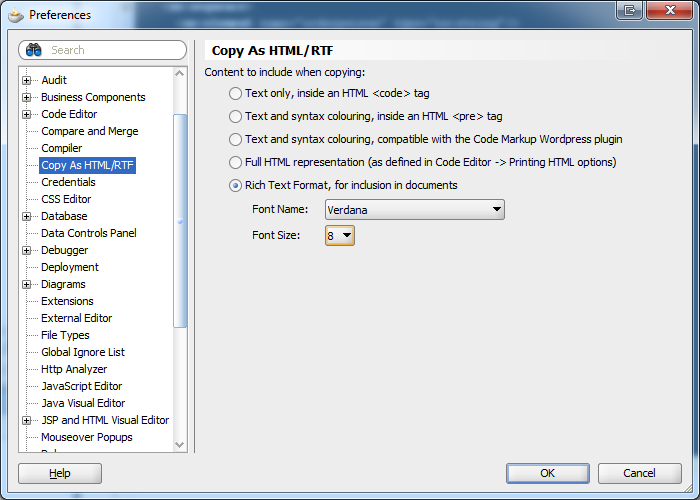This screenshot has width=700, height=500.
Task: Click the Help button
Action: (60, 473)
